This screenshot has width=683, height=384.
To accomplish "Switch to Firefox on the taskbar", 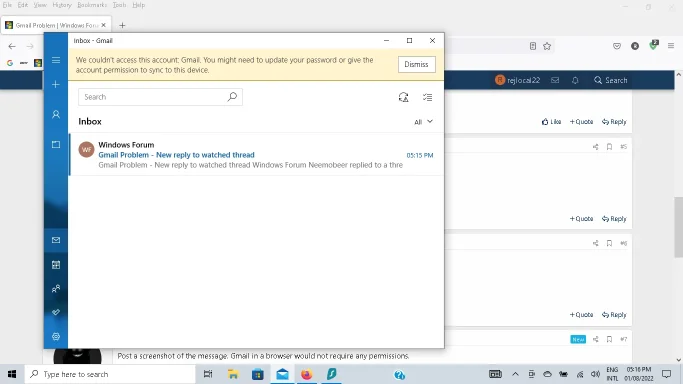I will [307, 374].
